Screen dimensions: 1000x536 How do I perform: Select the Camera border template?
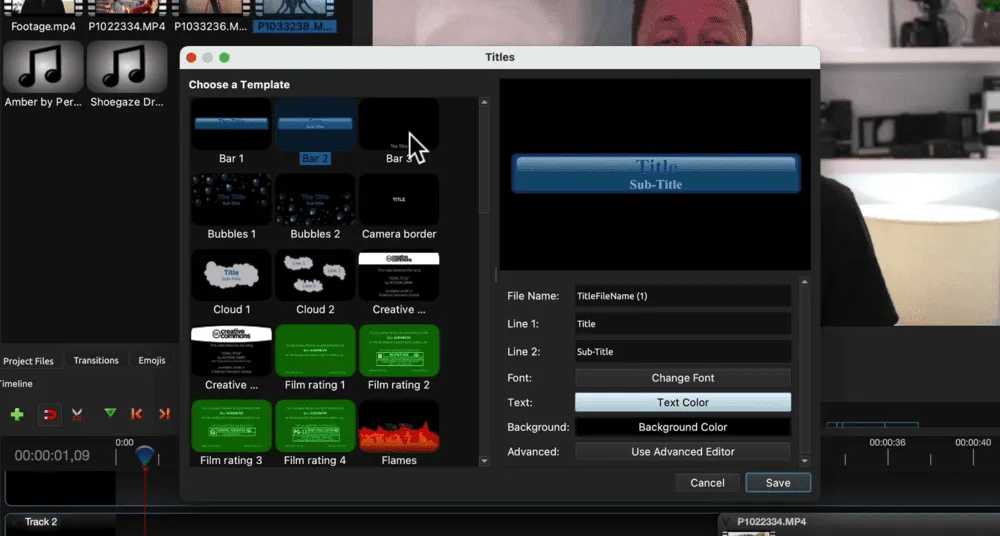(x=399, y=200)
